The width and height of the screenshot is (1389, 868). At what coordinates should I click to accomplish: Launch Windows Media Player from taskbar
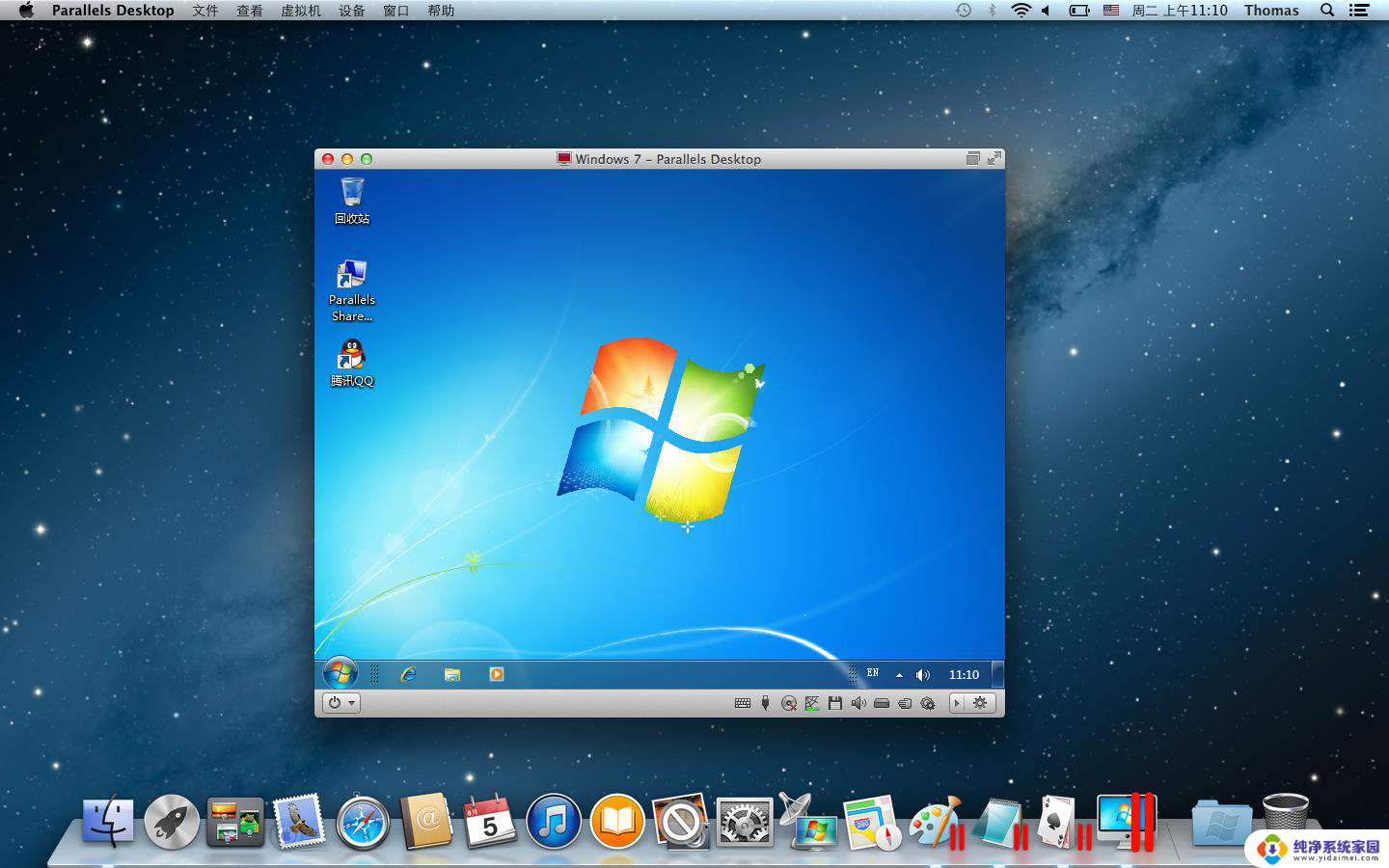point(497,674)
